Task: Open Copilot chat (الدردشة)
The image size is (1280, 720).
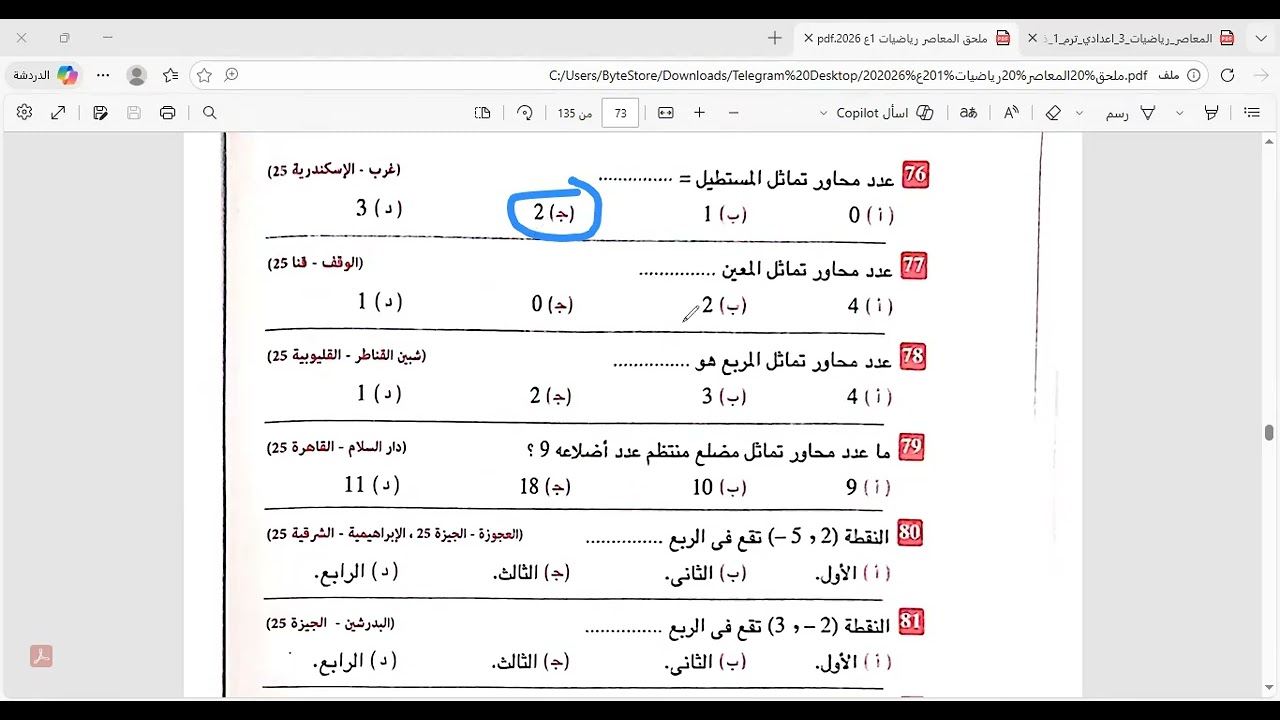Action: (45, 75)
